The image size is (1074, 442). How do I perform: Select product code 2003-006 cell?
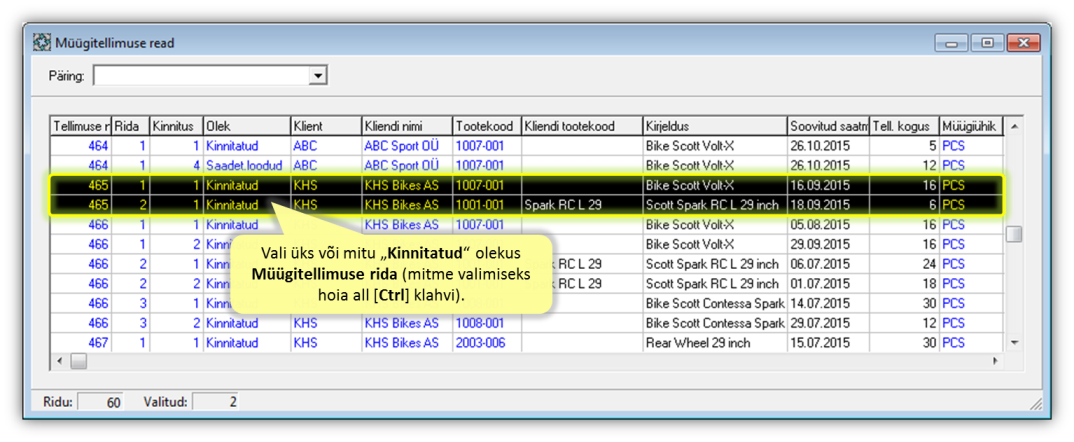488,343
